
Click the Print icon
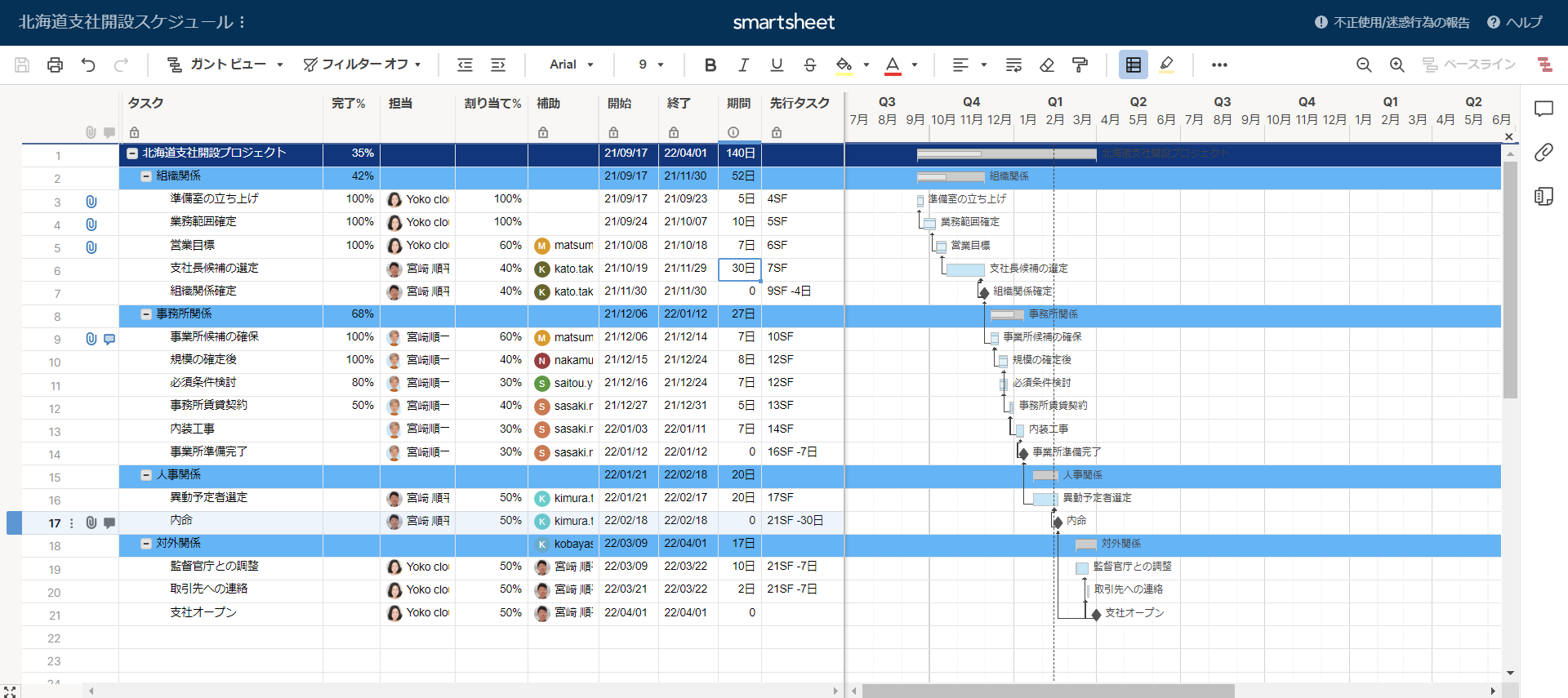(56, 64)
